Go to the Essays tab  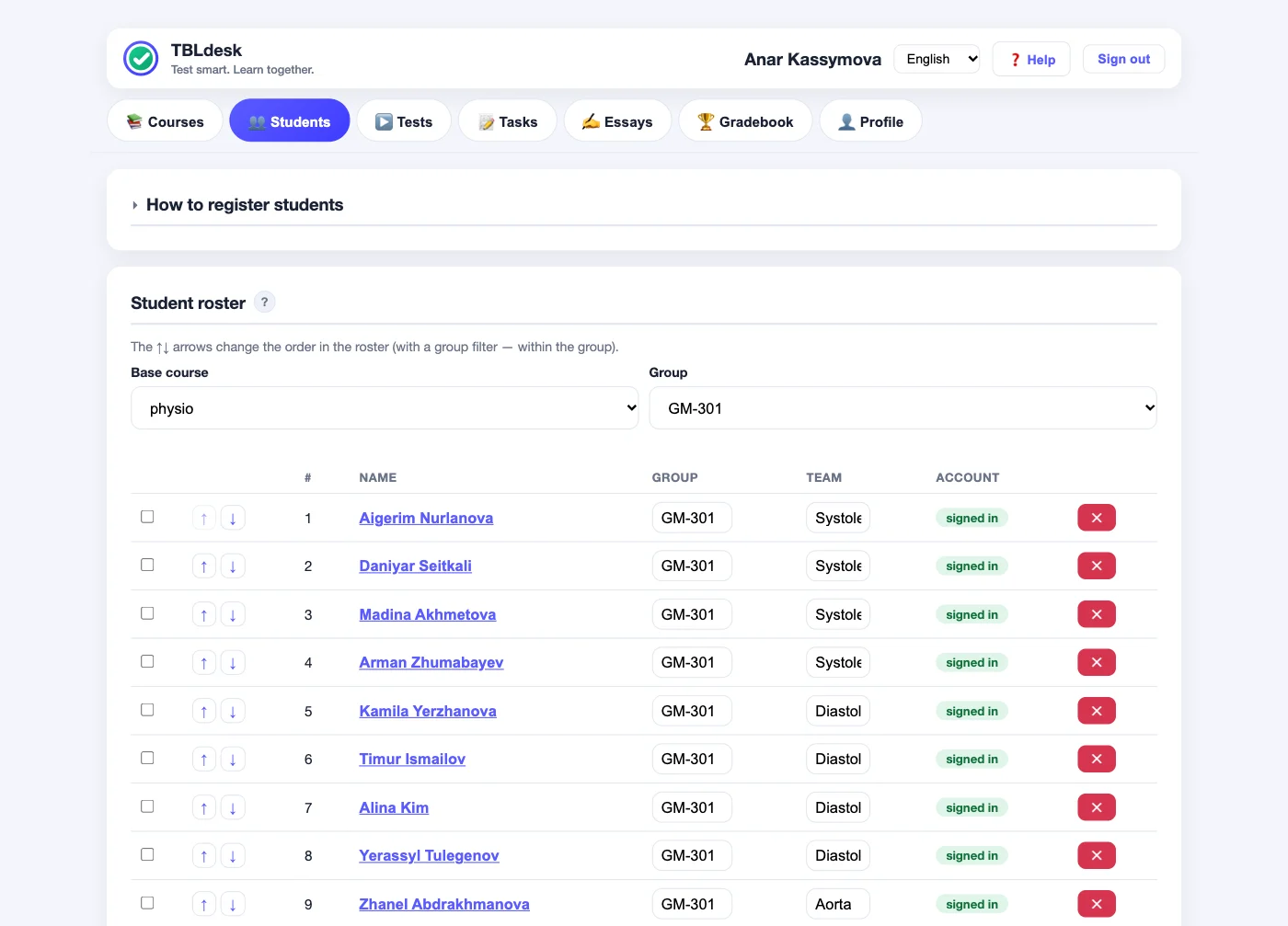pyautogui.click(x=617, y=121)
